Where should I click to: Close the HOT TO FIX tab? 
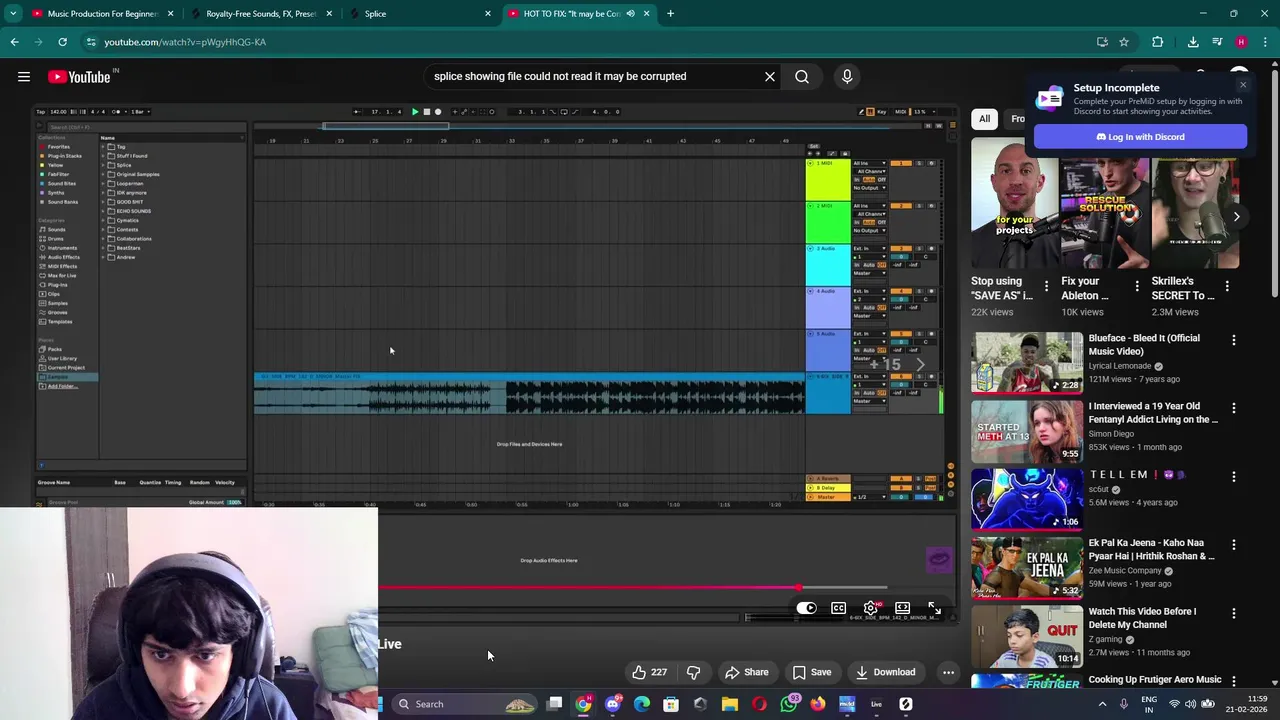pyautogui.click(x=646, y=14)
